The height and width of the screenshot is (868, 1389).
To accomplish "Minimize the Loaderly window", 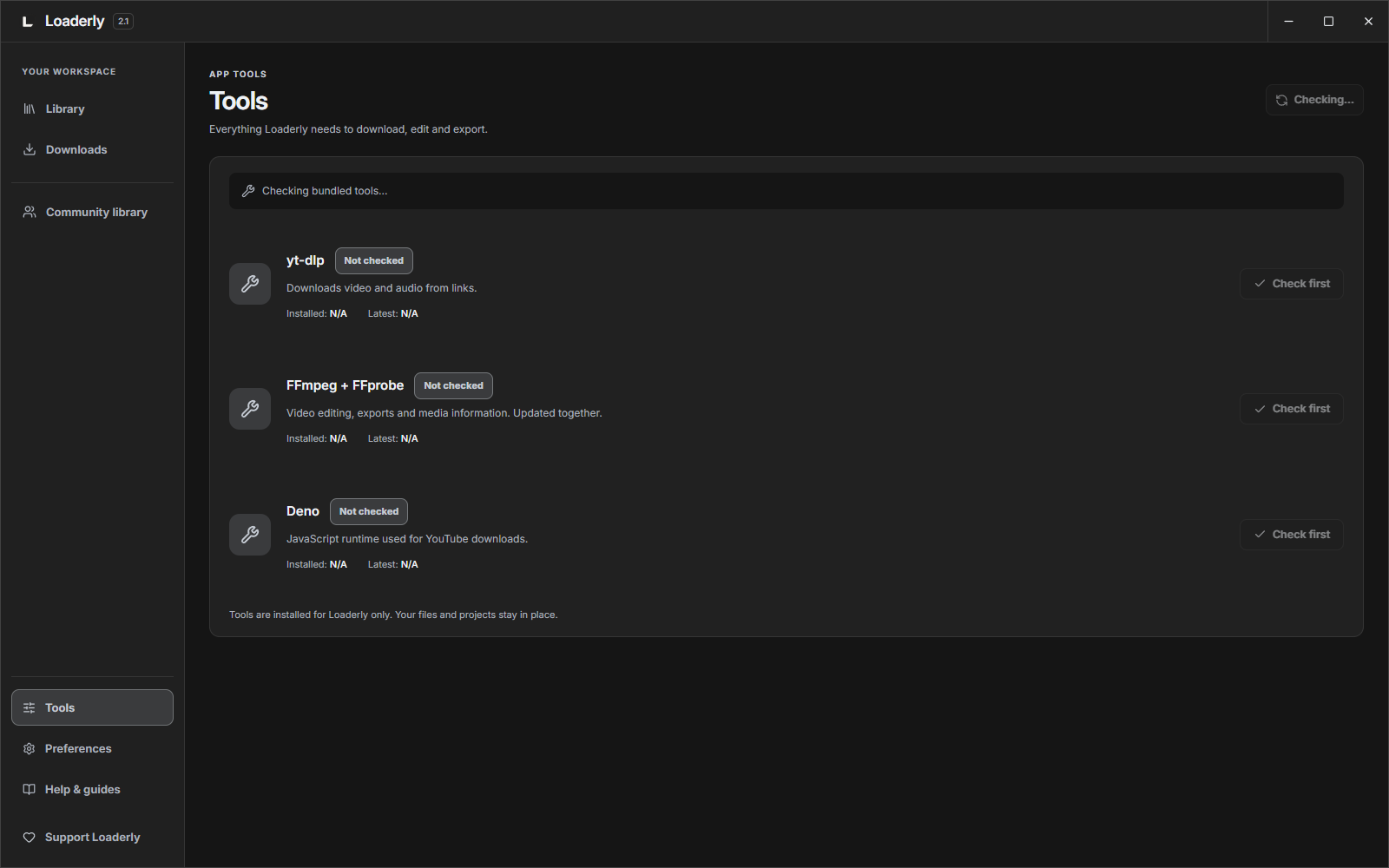I will [x=1288, y=22].
